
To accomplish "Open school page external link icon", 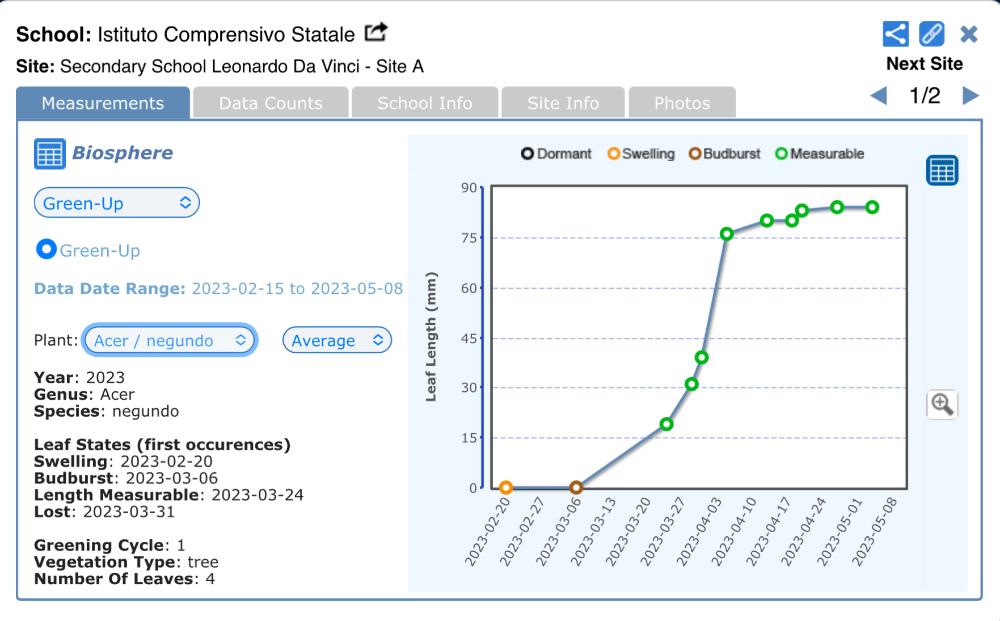I will 375,34.
